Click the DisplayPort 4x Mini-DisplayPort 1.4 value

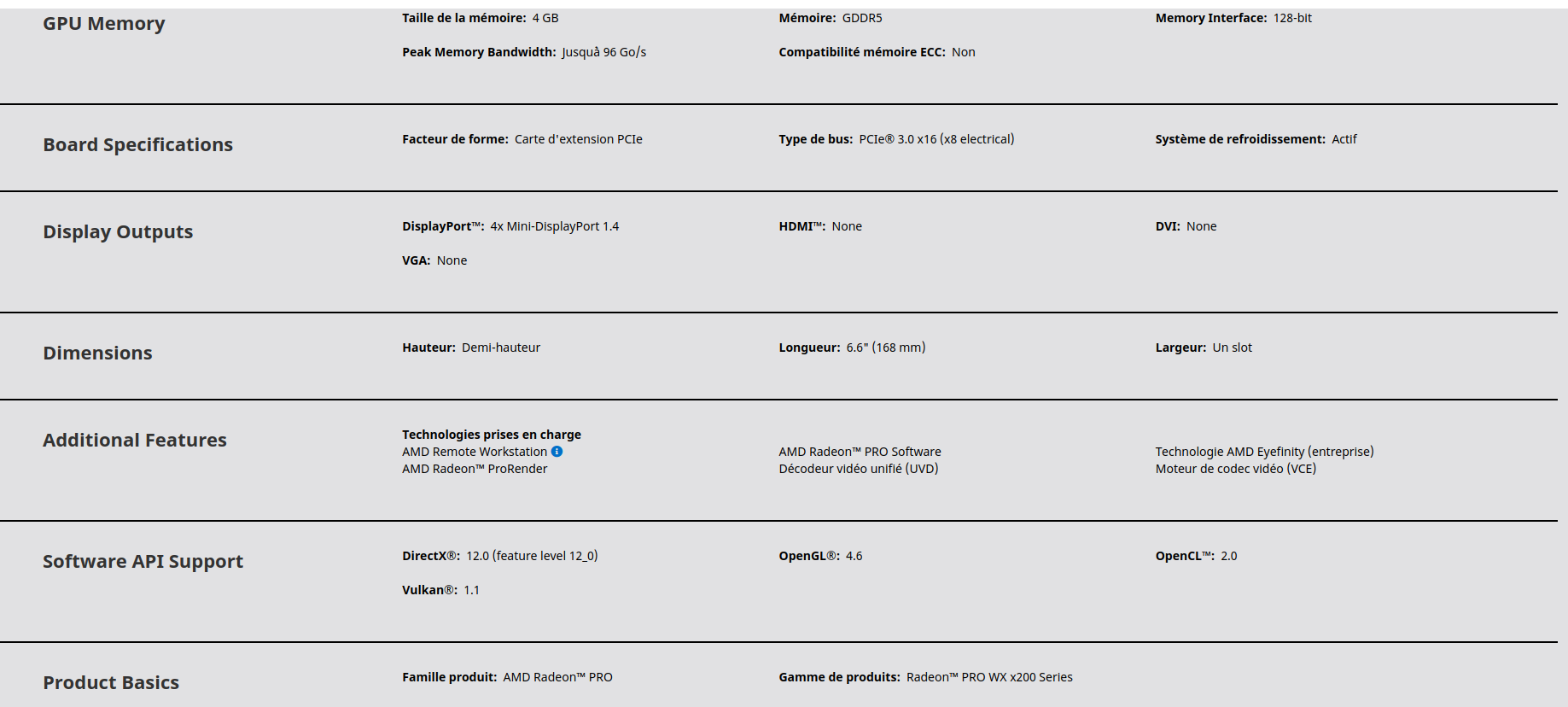(x=554, y=226)
